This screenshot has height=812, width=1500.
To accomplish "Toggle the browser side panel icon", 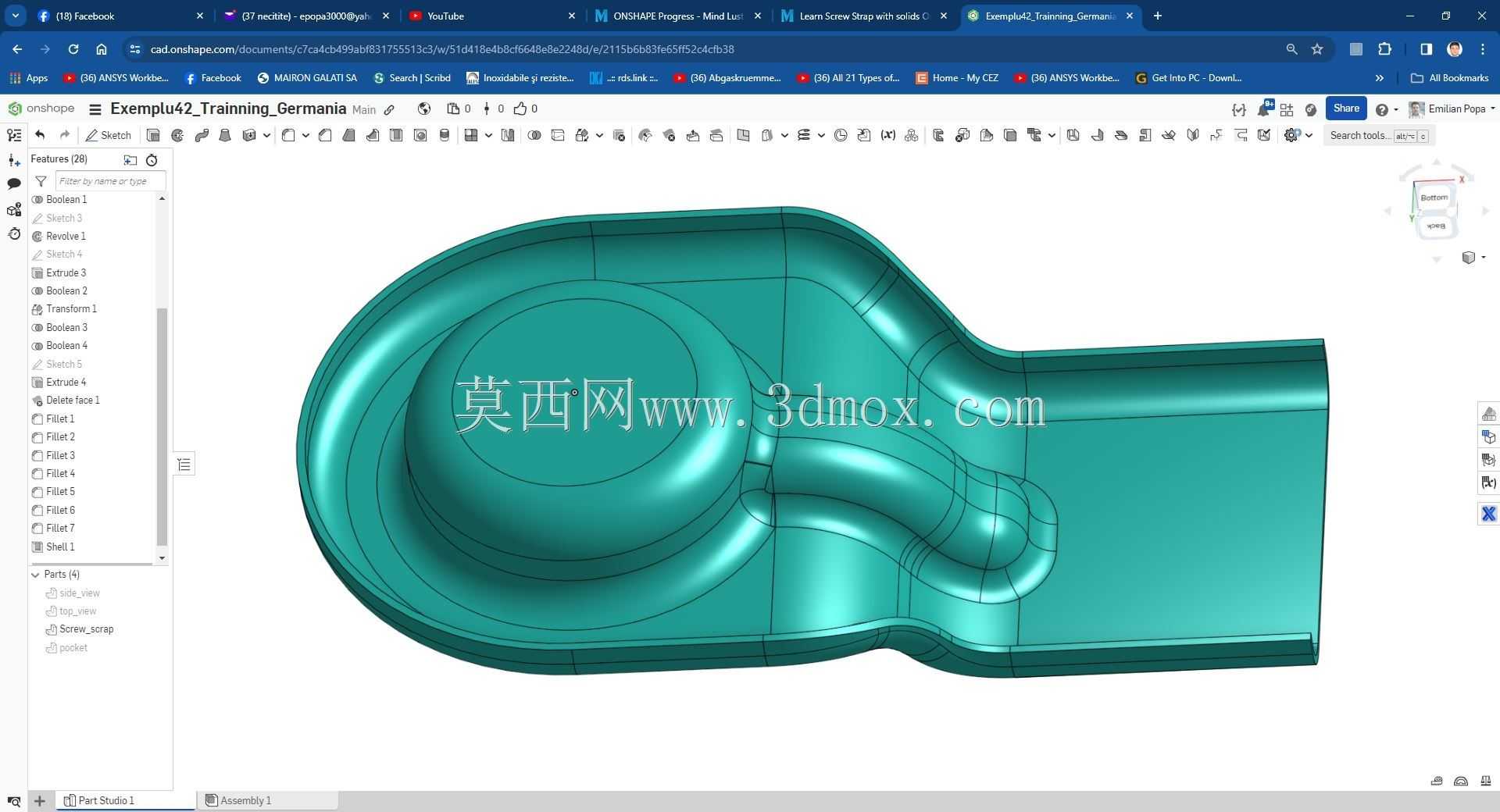I will pyautogui.click(x=1426, y=49).
